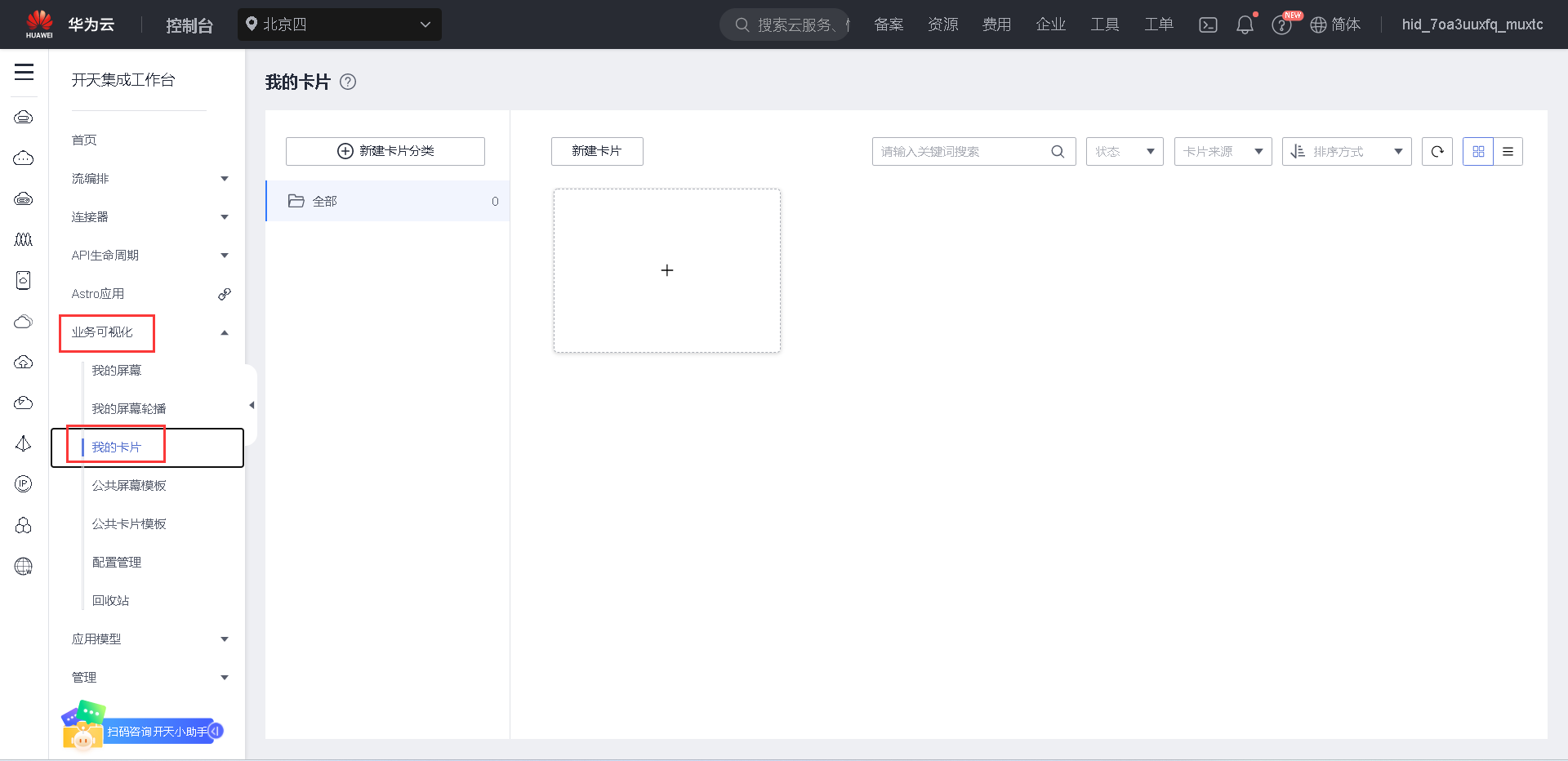Open the 排序方式 sort dropdown
This screenshot has height=761, width=1568.
pos(1347,151)
